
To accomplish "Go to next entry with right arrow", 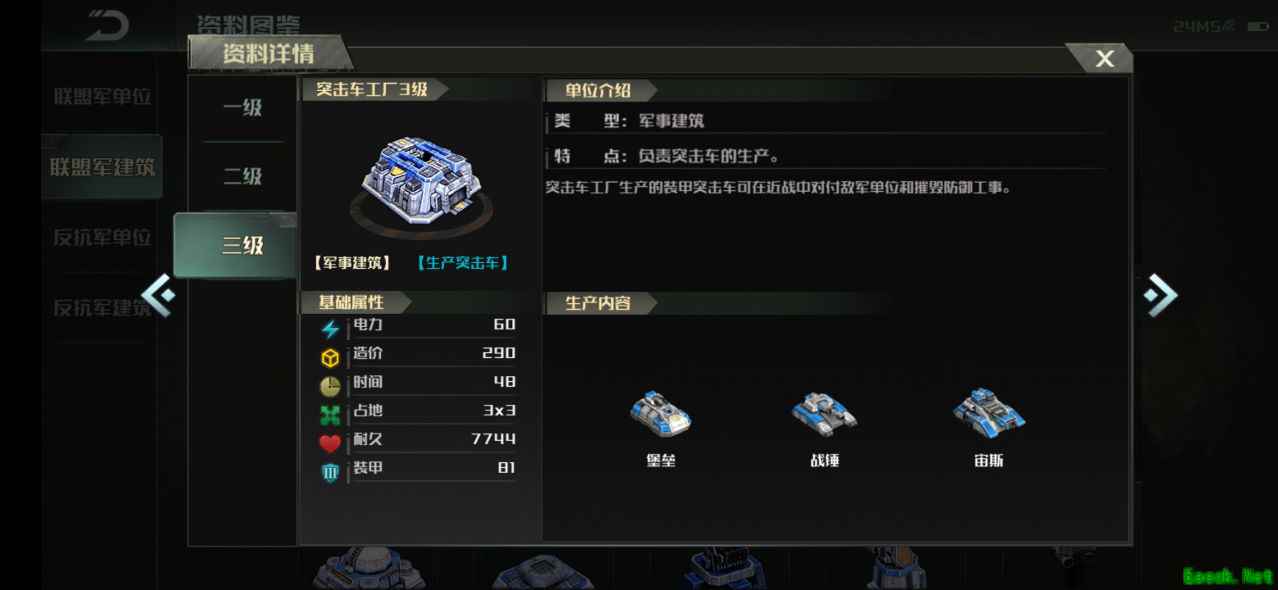I will point(1161,294).
